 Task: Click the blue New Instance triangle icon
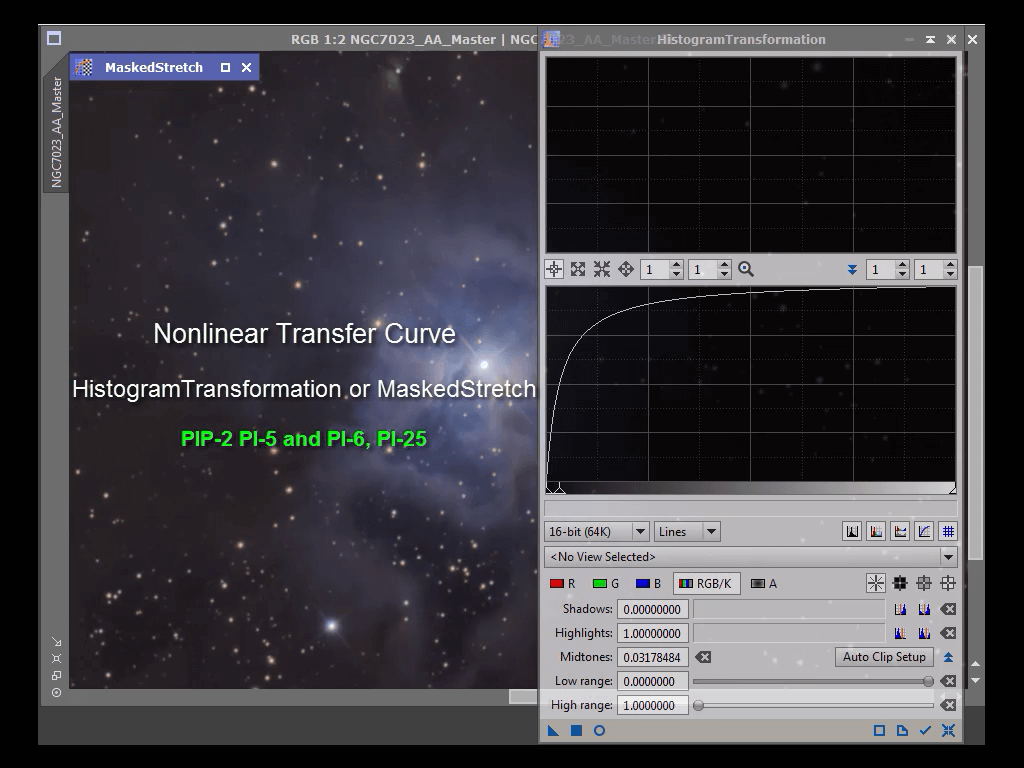[x=553, y=731]
